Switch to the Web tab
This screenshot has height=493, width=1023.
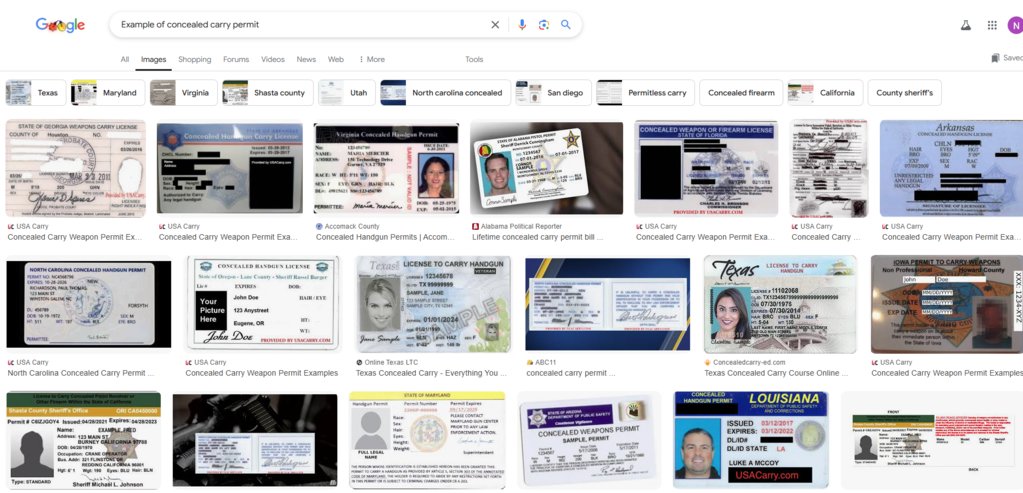tap(336, 59)
